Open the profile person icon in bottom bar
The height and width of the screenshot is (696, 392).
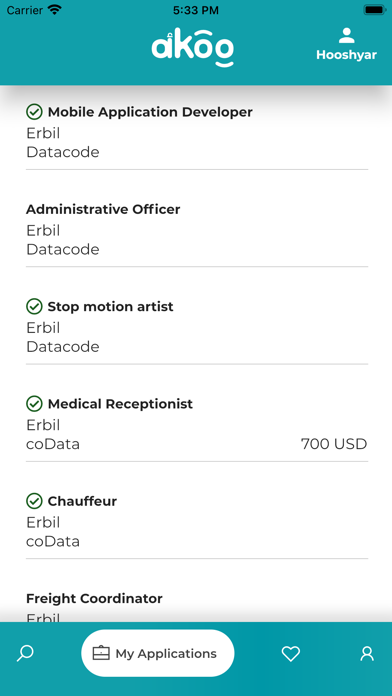[x=367, y=653]
